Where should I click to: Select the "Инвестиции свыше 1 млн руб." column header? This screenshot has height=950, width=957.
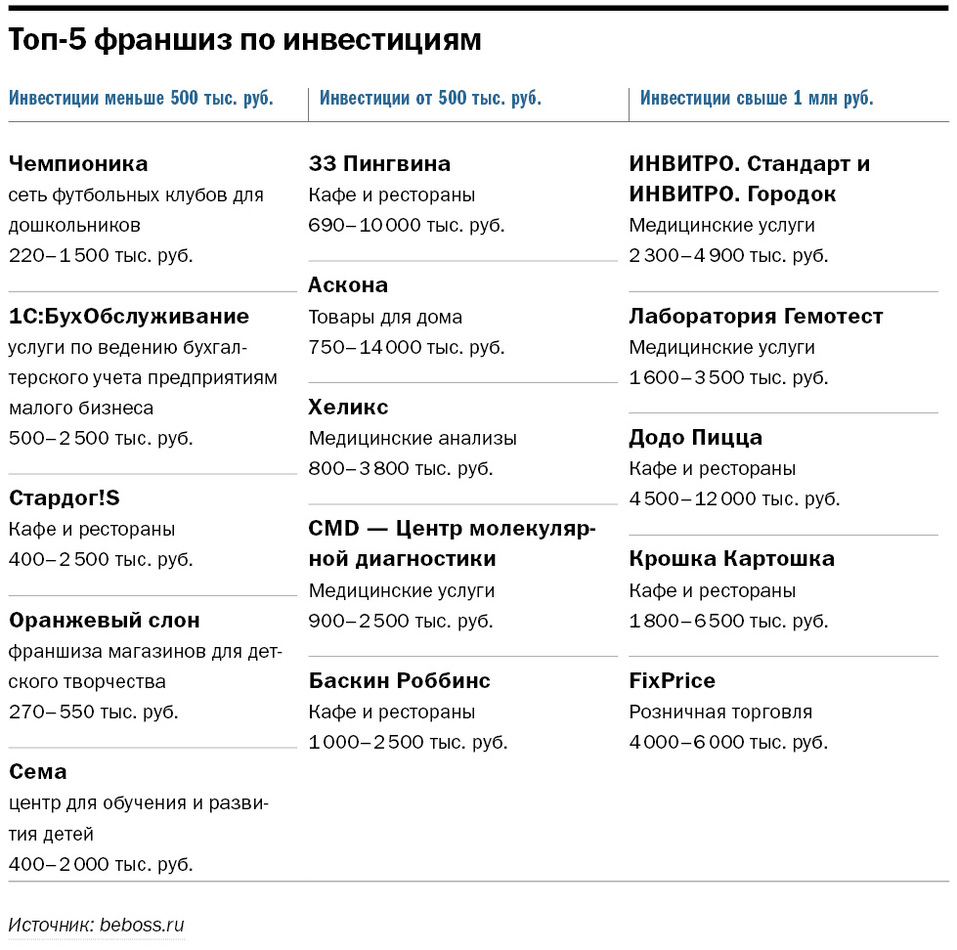[756, 98]
